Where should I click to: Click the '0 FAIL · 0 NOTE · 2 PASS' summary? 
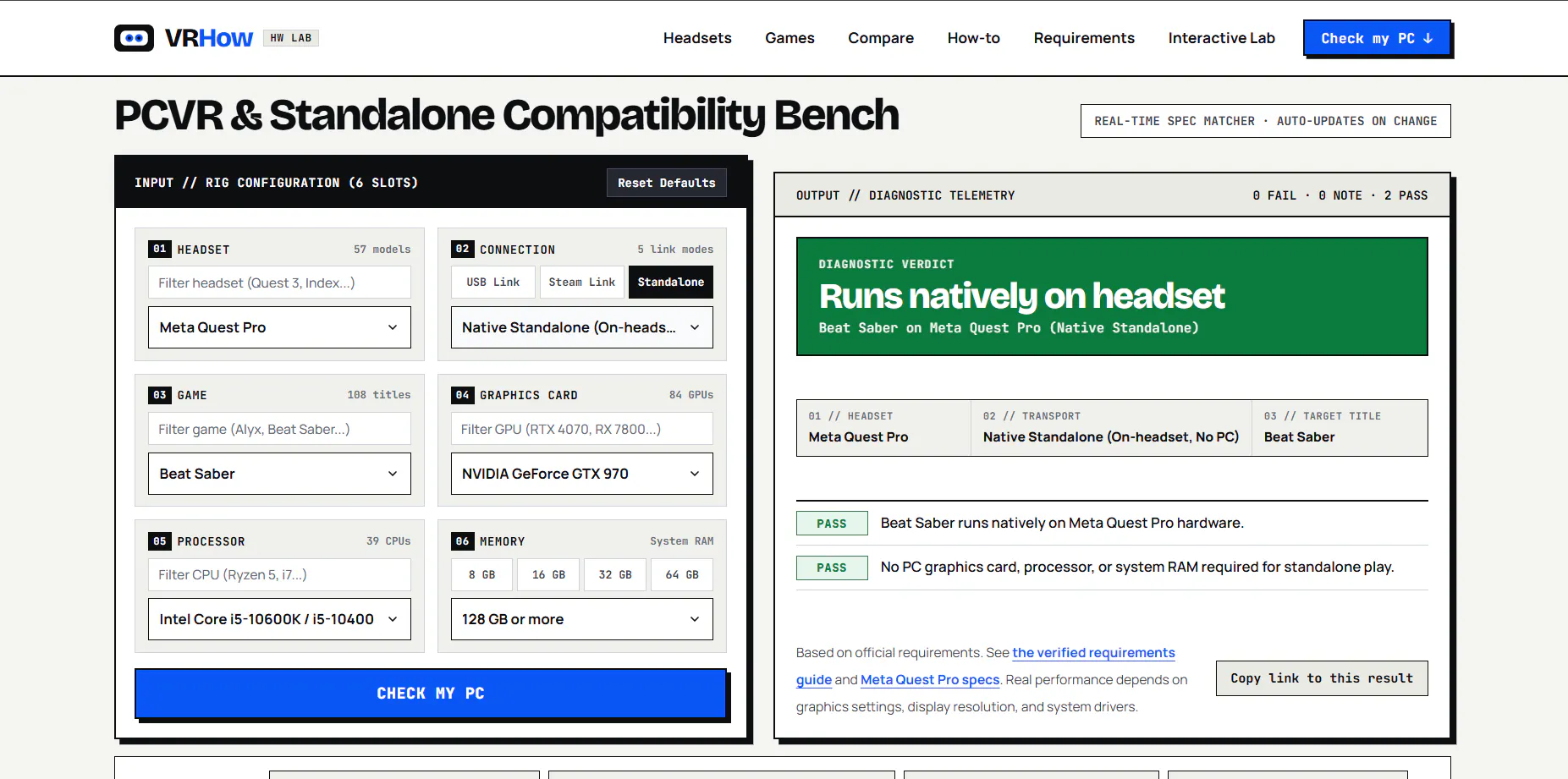click(x=1340, y=195)
